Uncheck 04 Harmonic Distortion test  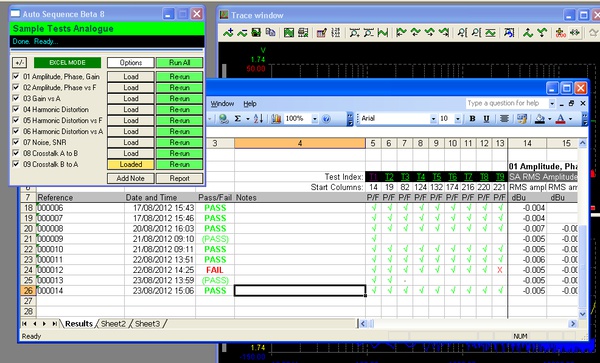click(x=16, y=109)
